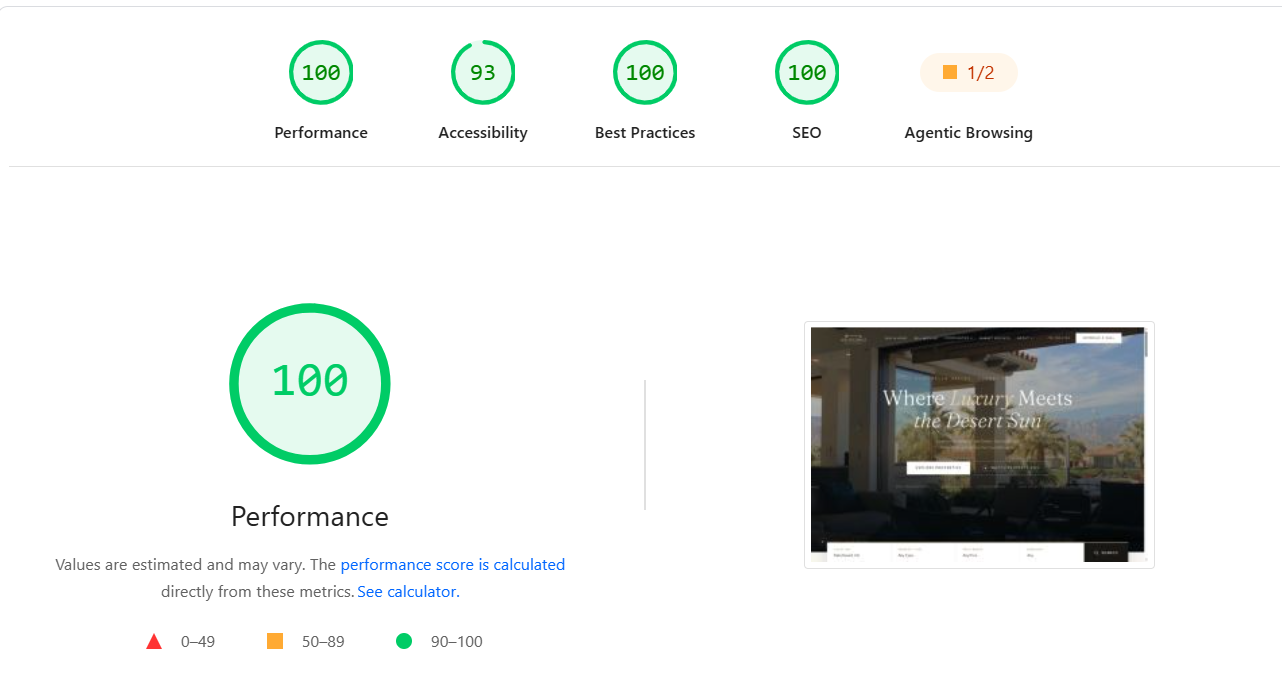Viewport: 1282px width, 679px height.
Task: Click the large 'Performance' heading
Action: click(310, 517)
